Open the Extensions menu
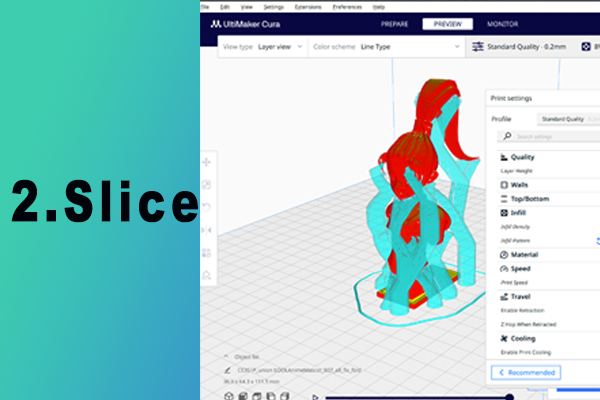 308,7
